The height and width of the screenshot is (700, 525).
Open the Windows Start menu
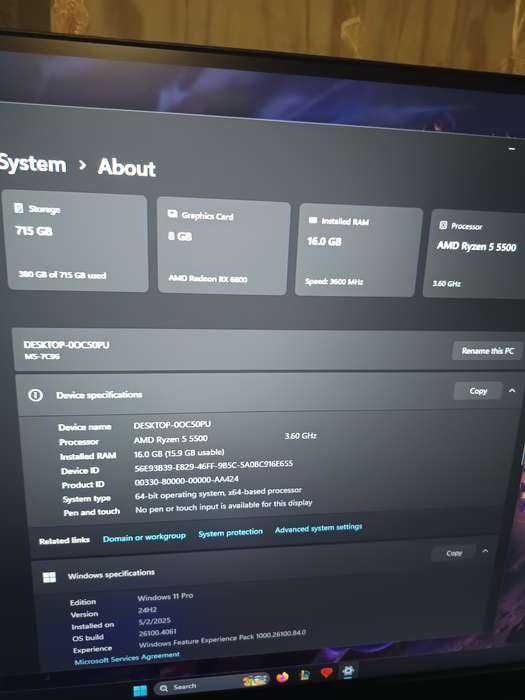click(140, 691)
